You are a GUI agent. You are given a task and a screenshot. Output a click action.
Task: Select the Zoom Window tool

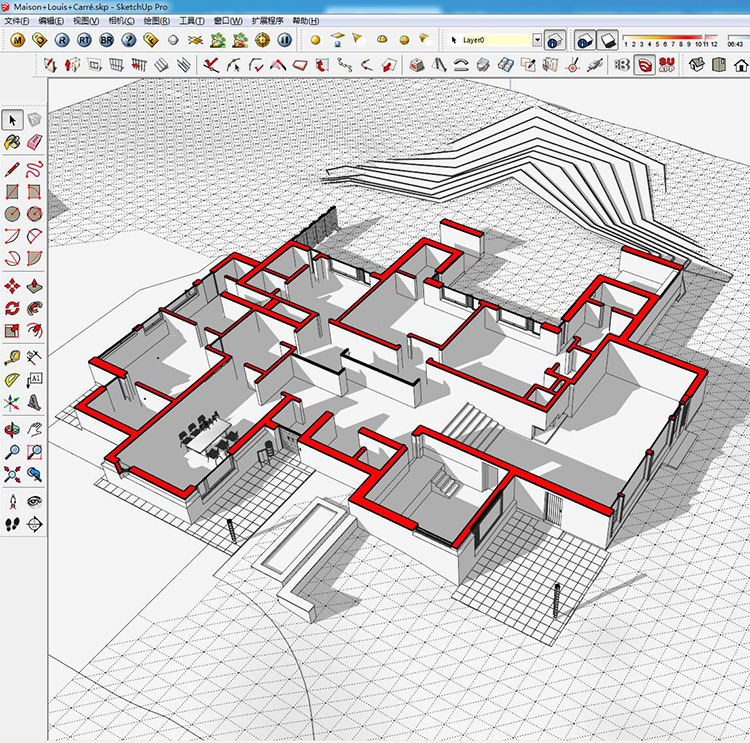click(x=34, y=452)
